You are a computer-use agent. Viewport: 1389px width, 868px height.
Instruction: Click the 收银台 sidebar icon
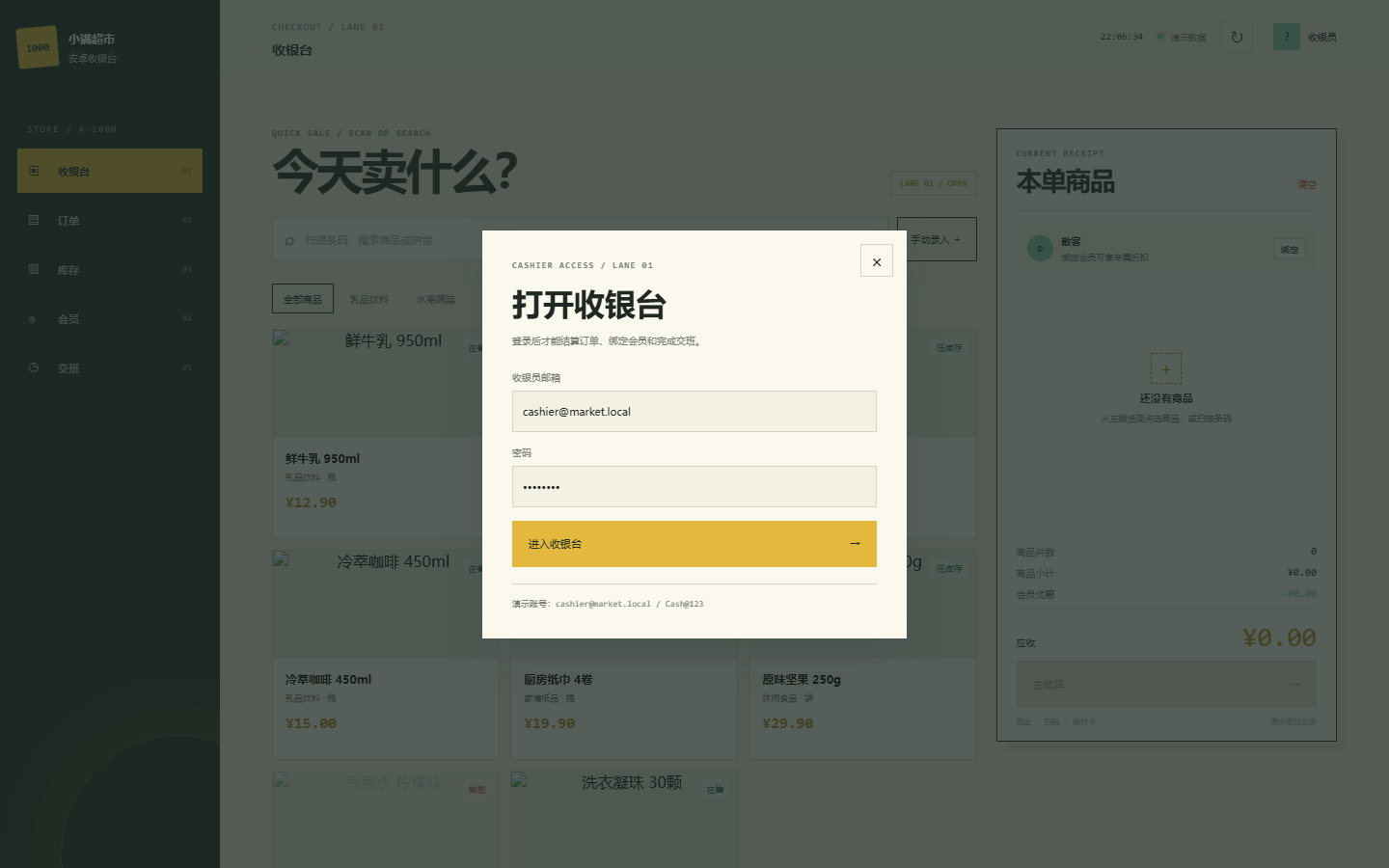[34, 171]
